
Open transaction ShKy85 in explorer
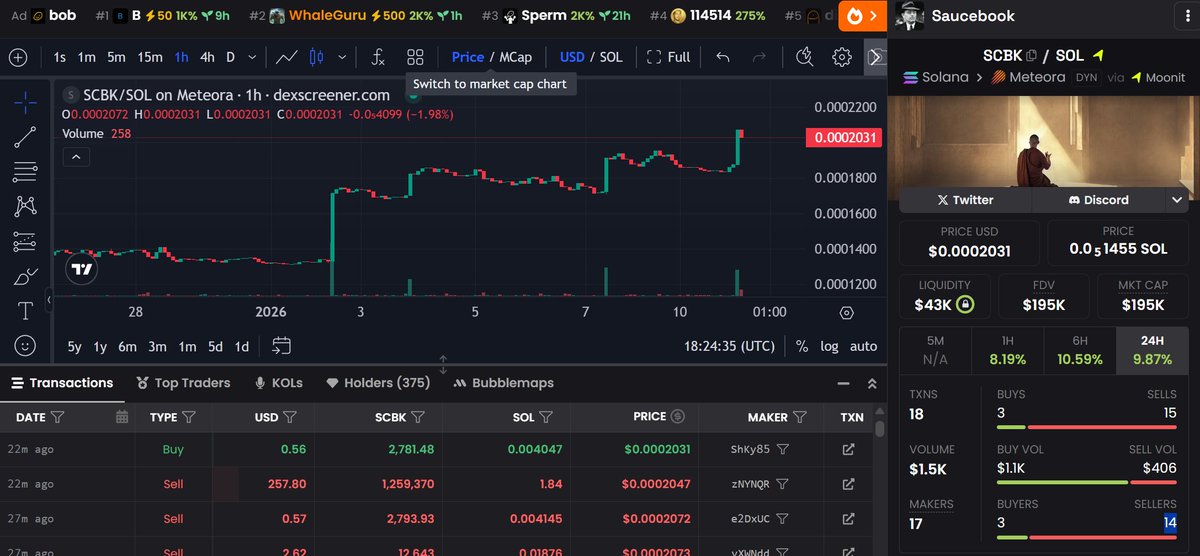coord(849,450)
